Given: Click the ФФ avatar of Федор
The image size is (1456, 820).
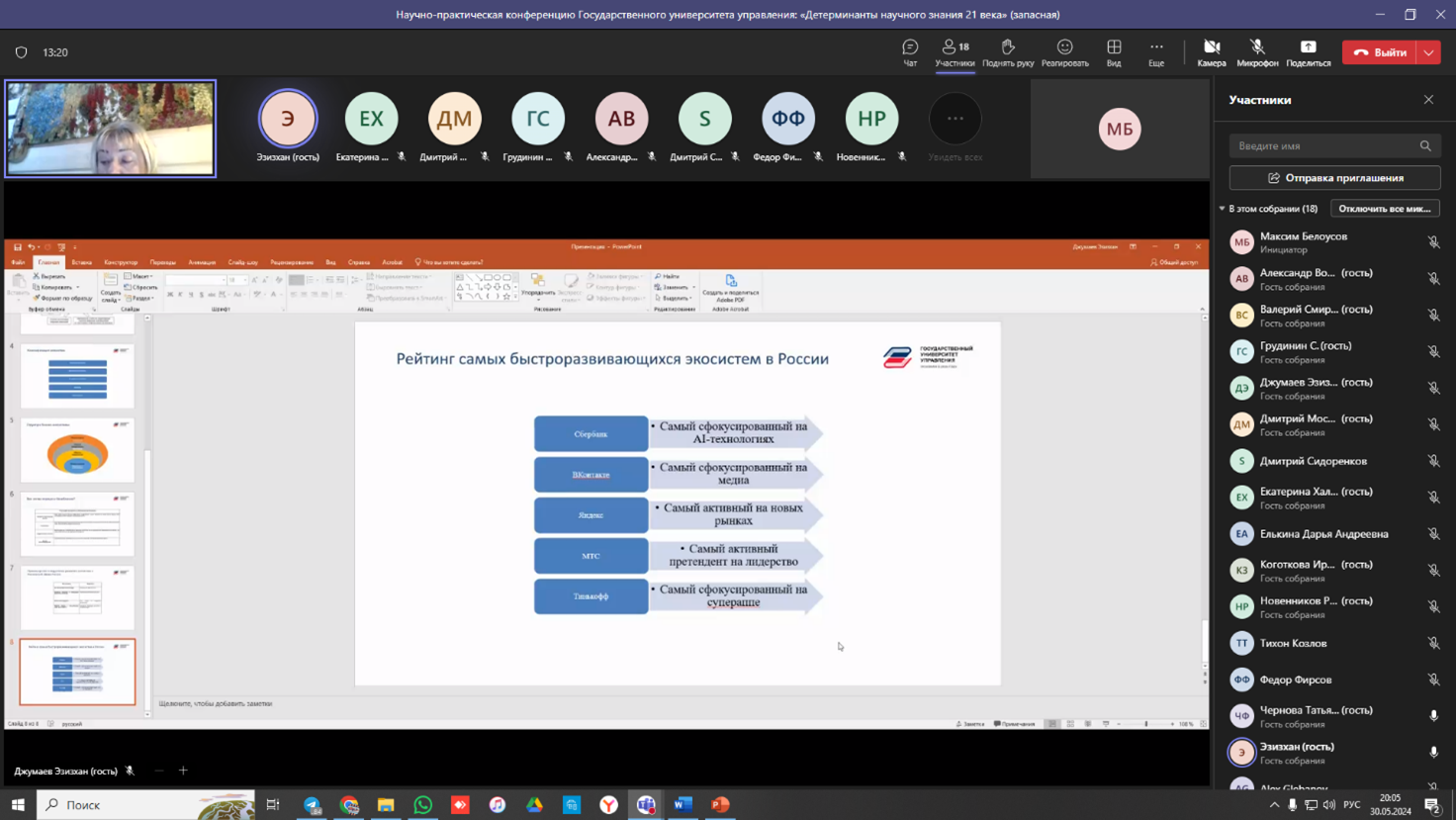Looking at the screenshot, I should 788,119.
